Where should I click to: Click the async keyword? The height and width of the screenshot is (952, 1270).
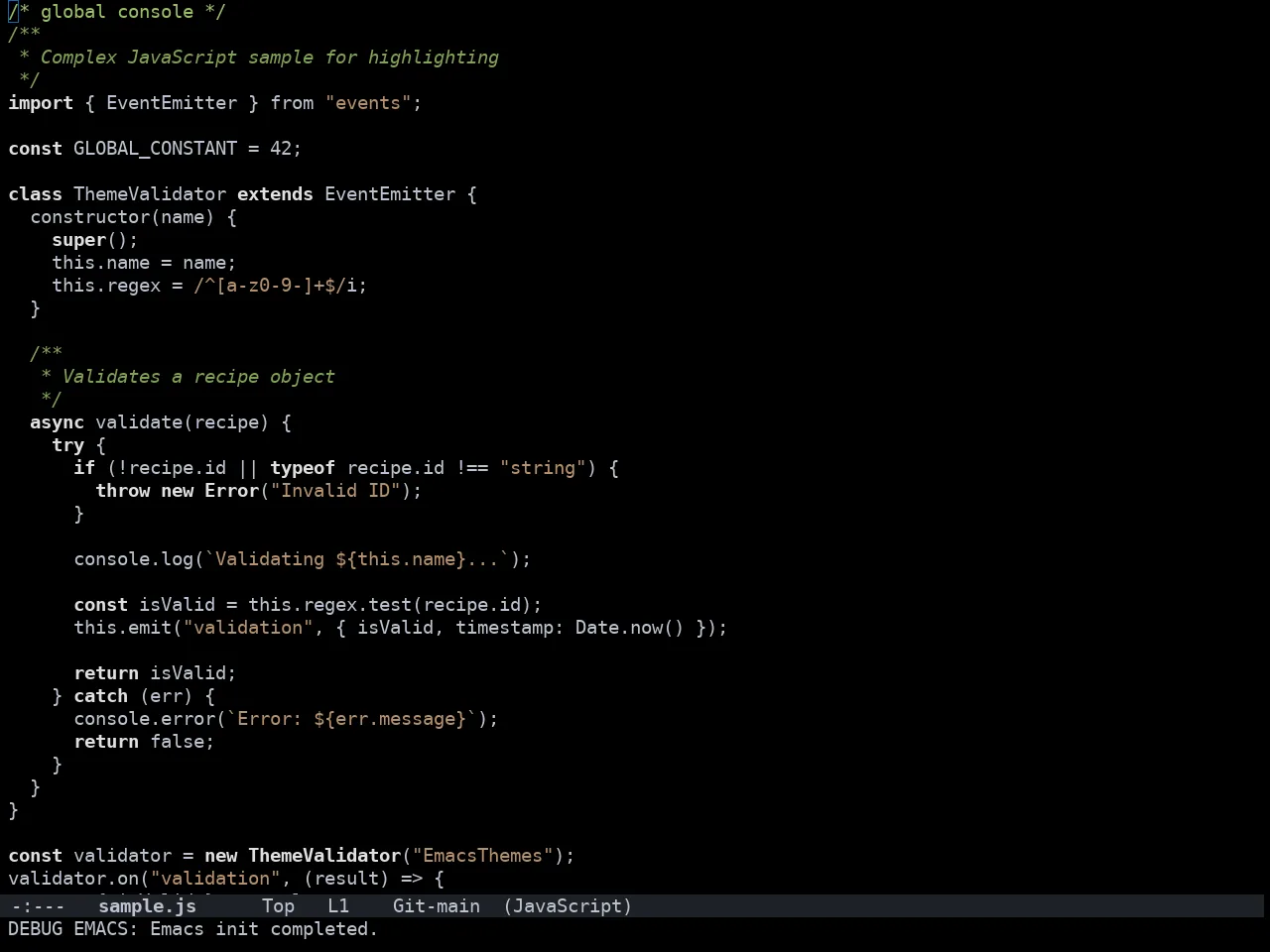coord(58,422)
